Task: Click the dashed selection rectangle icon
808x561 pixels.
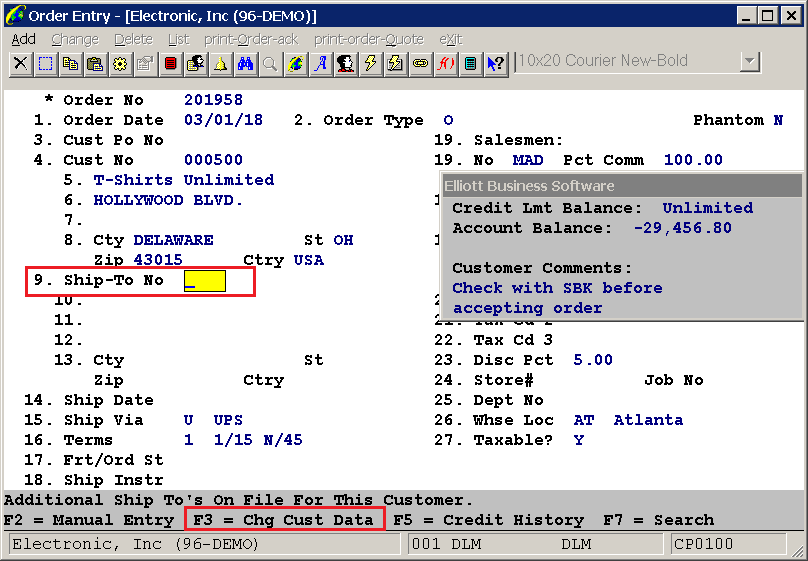Action: (x=46, y=64)
